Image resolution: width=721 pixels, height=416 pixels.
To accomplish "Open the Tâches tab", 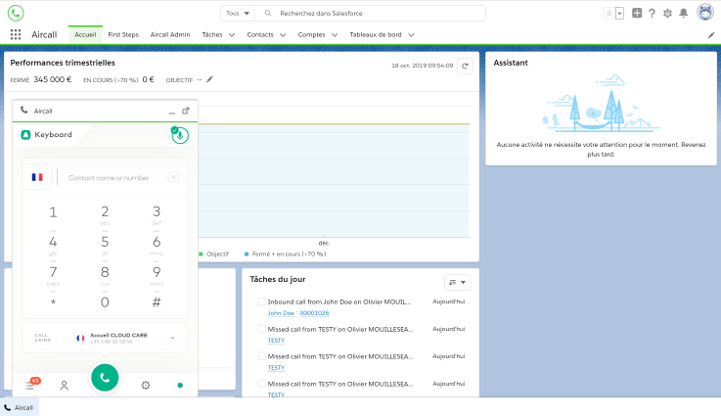I will [212, 35].
